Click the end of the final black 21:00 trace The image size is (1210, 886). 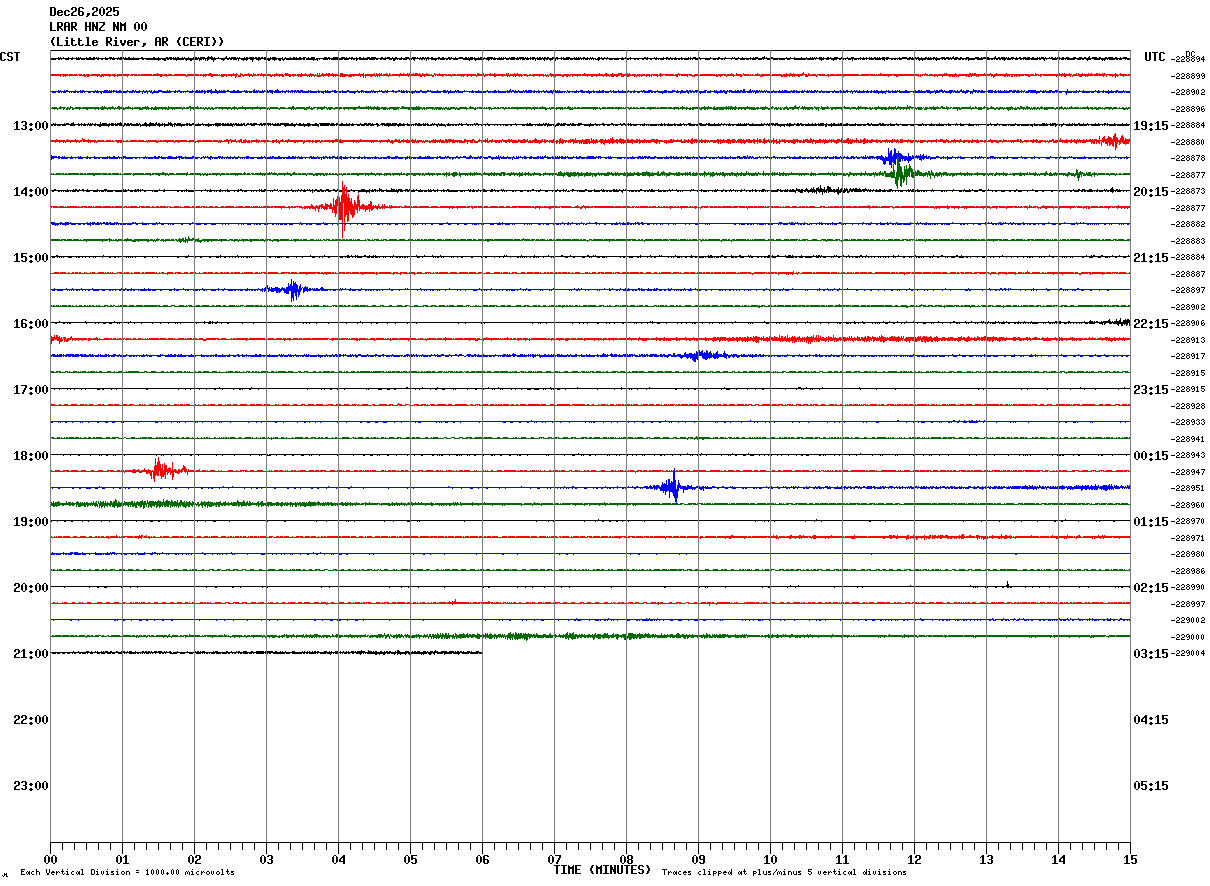tap(481, 653)
